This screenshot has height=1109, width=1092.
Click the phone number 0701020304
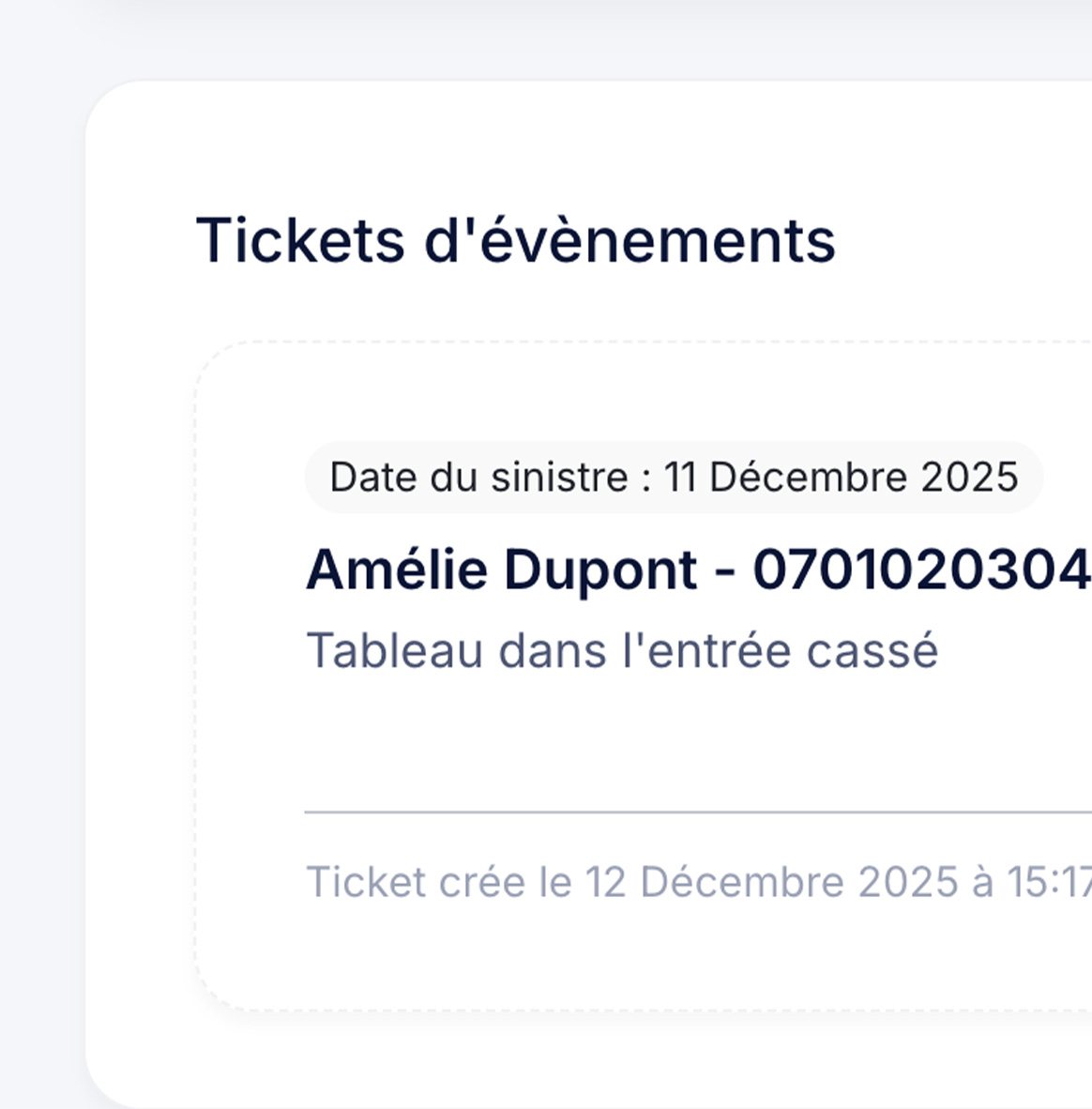click(x=921, y=570)
